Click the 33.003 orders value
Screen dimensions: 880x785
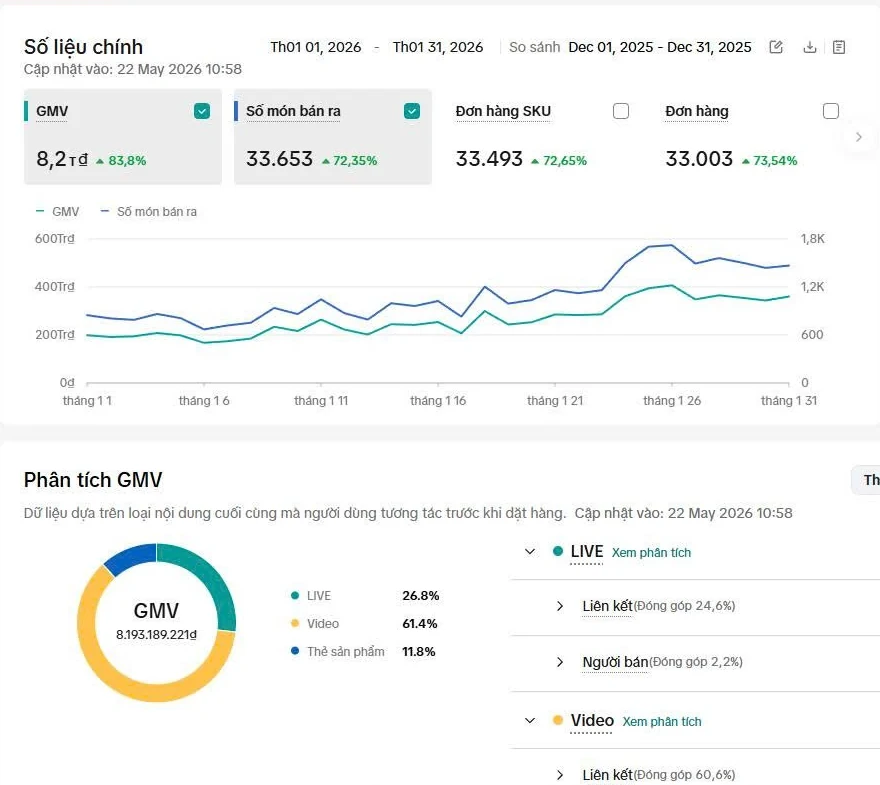pos(699,159)
